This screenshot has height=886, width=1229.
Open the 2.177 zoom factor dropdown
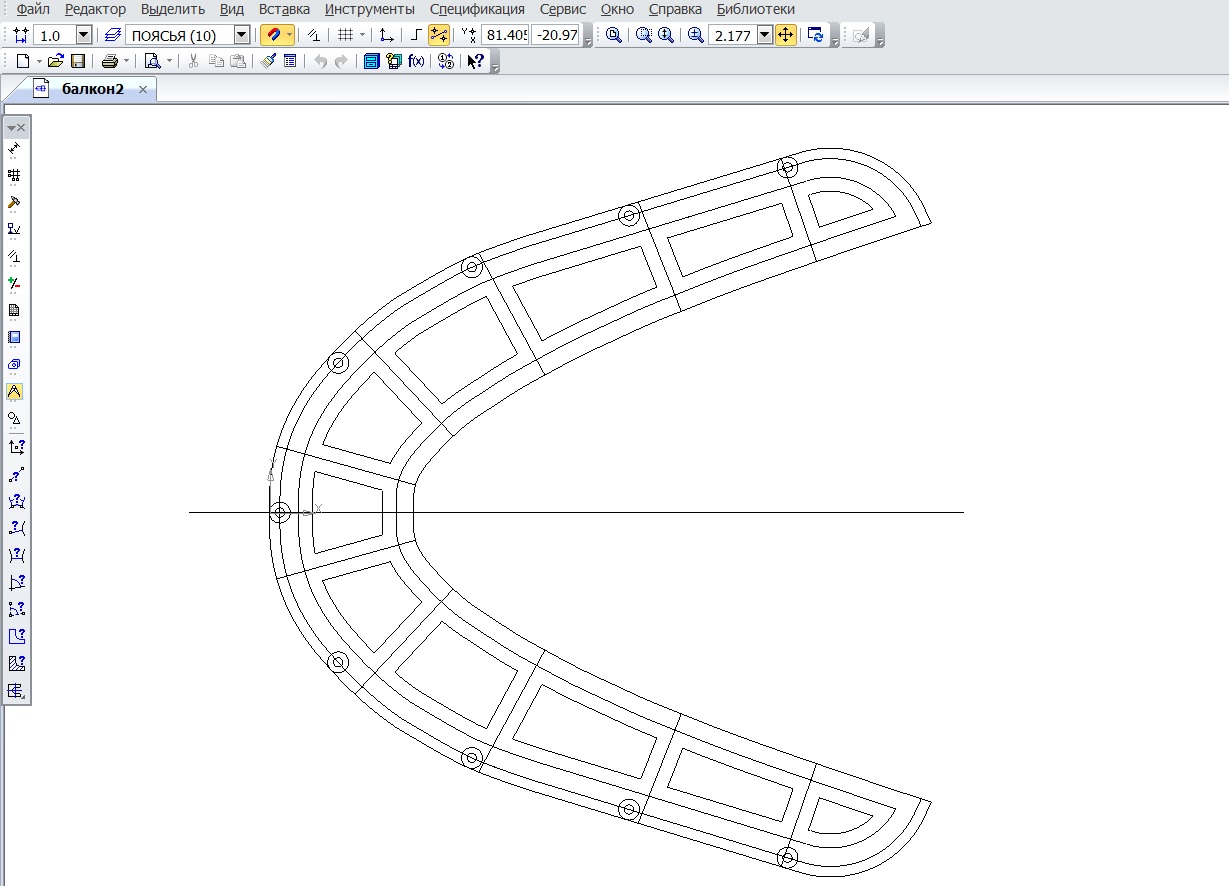765,35
